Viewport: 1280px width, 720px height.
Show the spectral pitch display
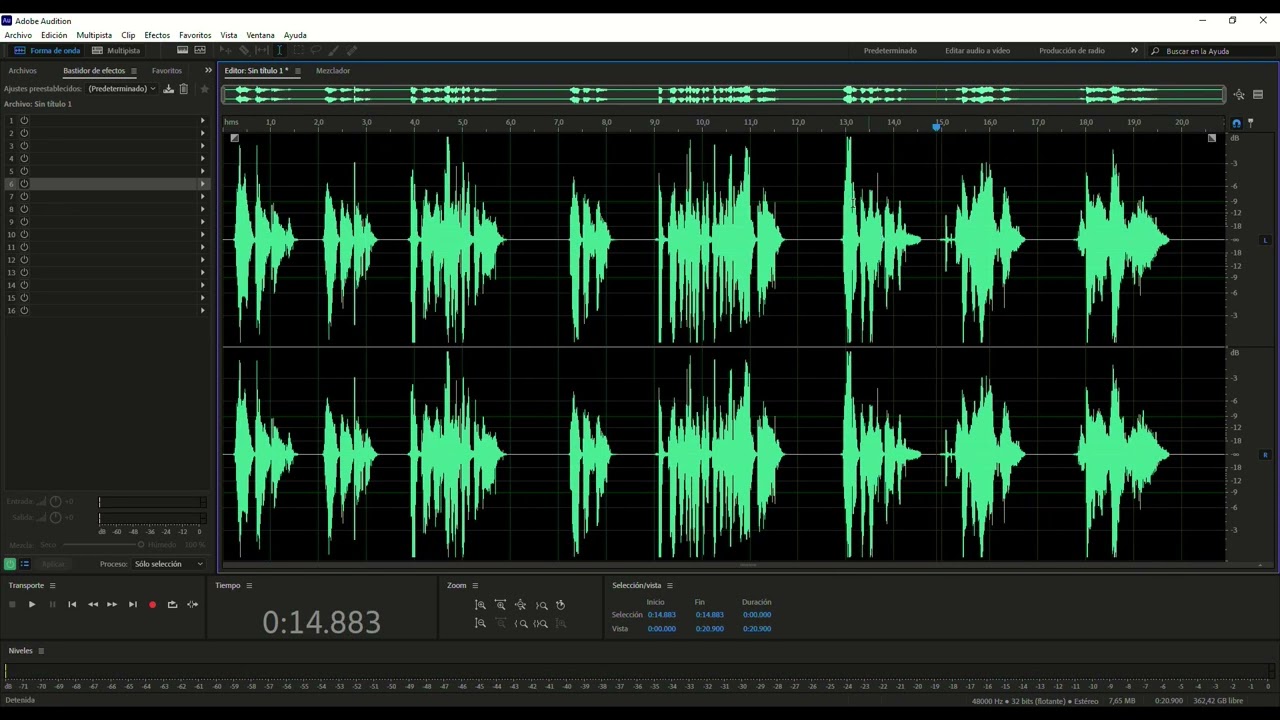[x=200, y=50]
